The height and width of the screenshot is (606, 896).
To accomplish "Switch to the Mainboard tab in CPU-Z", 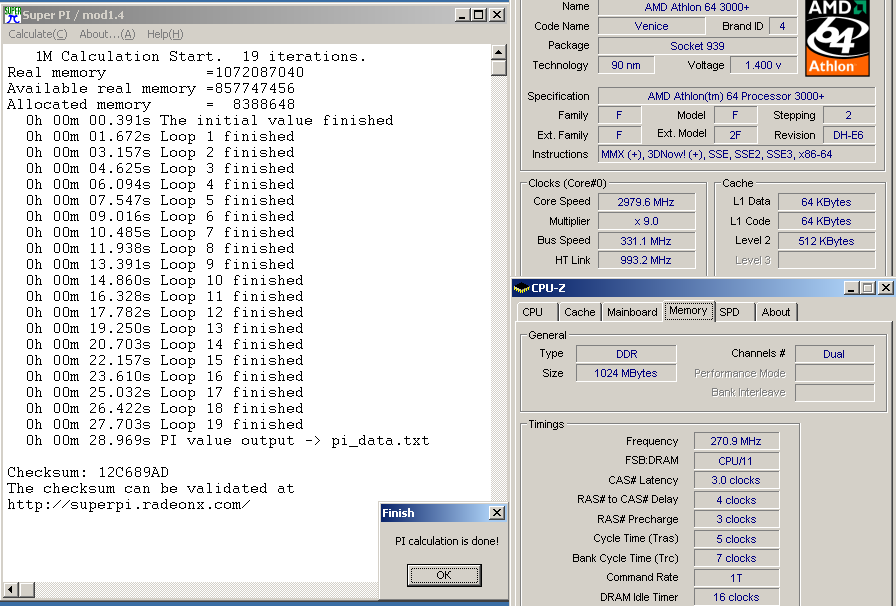I will (x=632, y=312).
